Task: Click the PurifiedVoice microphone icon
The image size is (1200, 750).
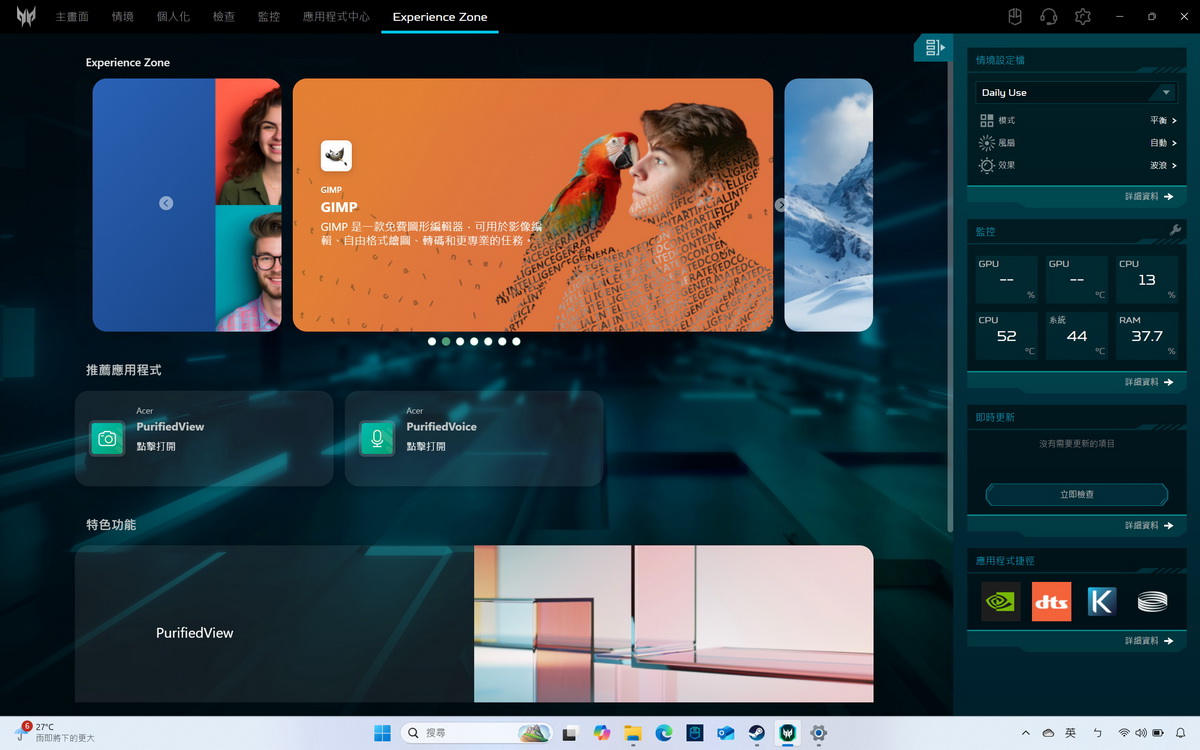Action: click(x=377, y=438)
